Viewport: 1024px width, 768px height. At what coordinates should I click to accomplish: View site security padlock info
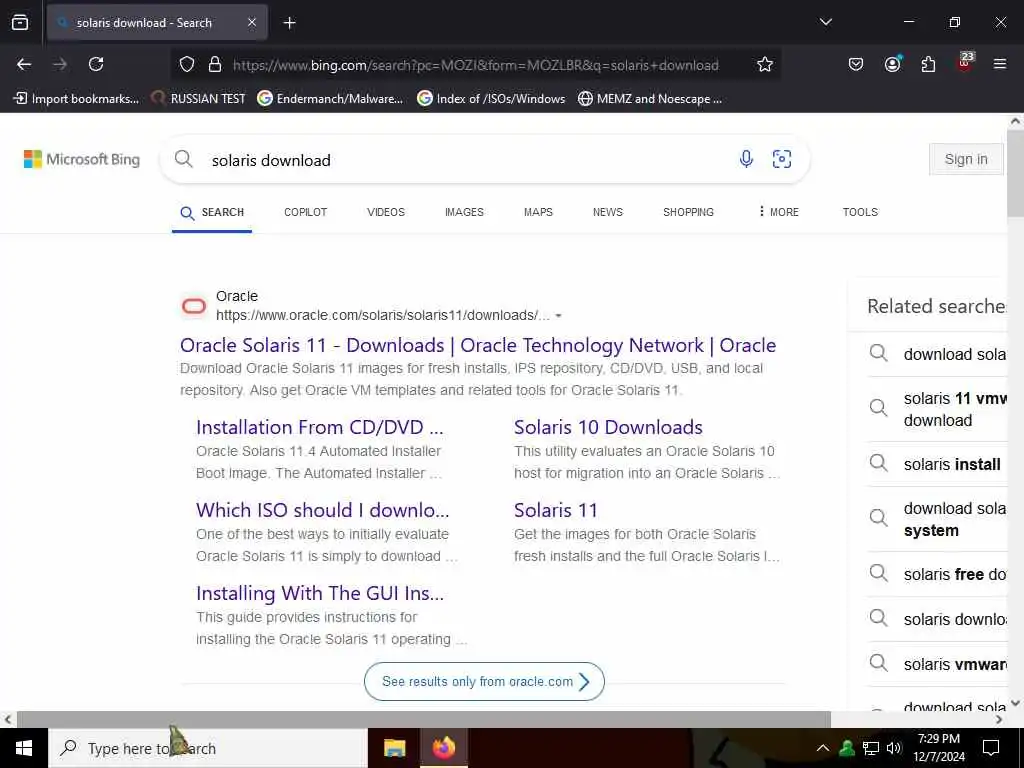[215, 64]
